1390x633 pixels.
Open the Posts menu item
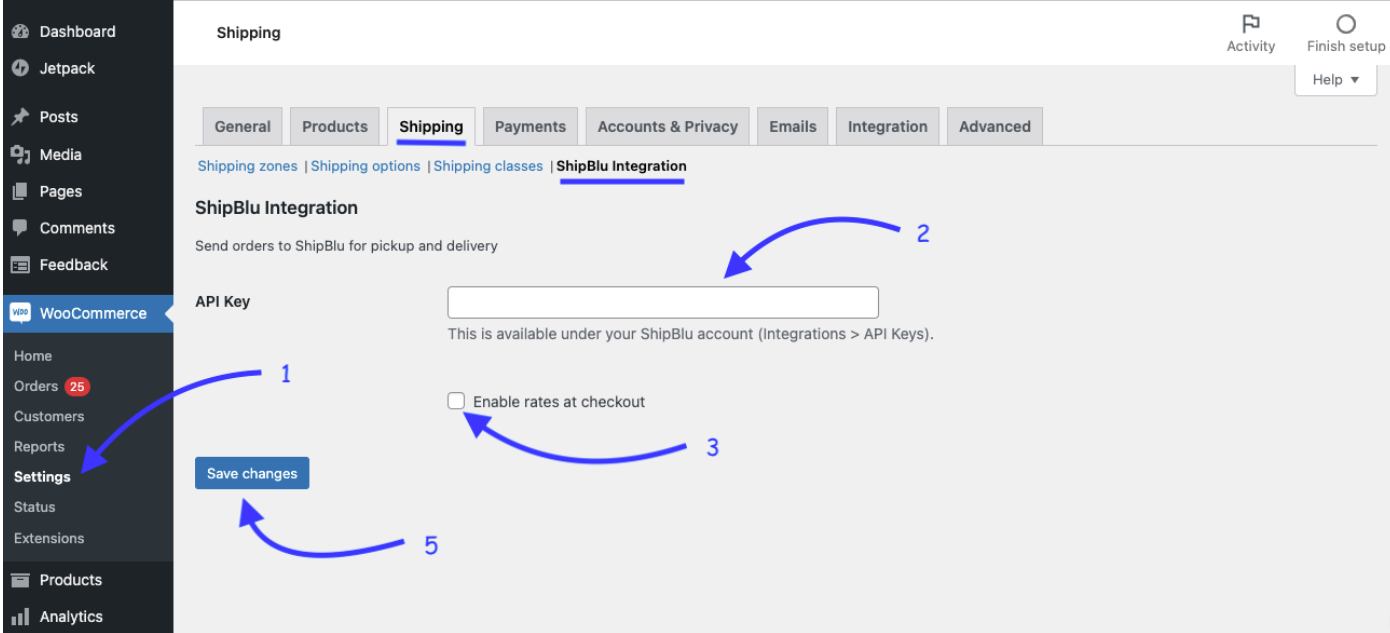[x=86, y=117]
